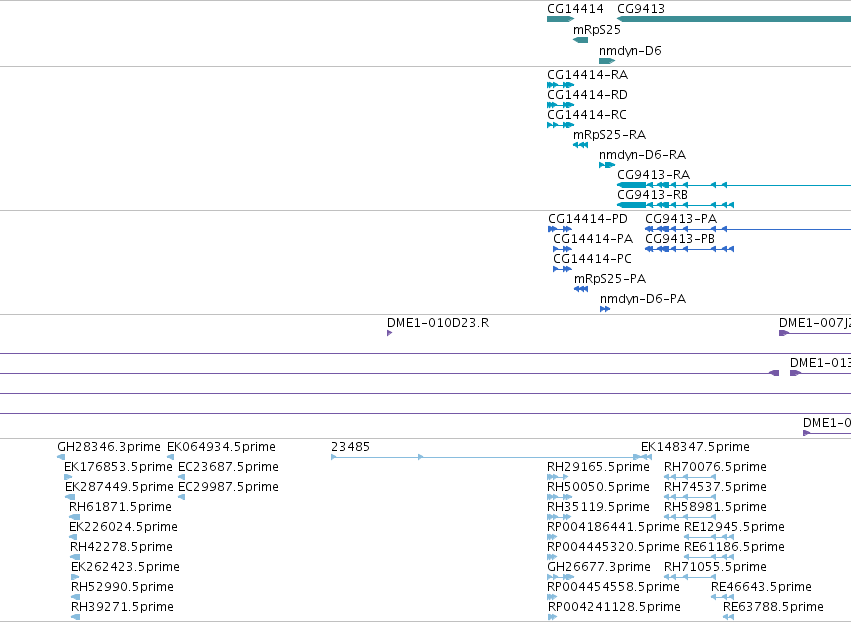Select the RE12945.5prime EST

(x=734, y=527)
